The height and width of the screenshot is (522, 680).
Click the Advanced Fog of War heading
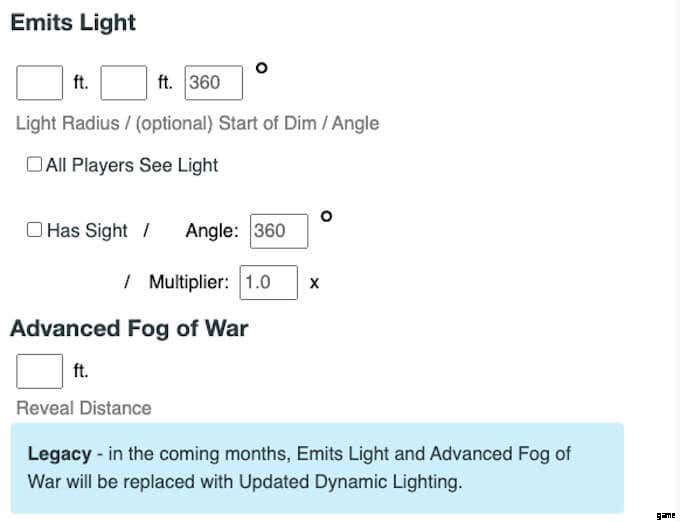129,328
